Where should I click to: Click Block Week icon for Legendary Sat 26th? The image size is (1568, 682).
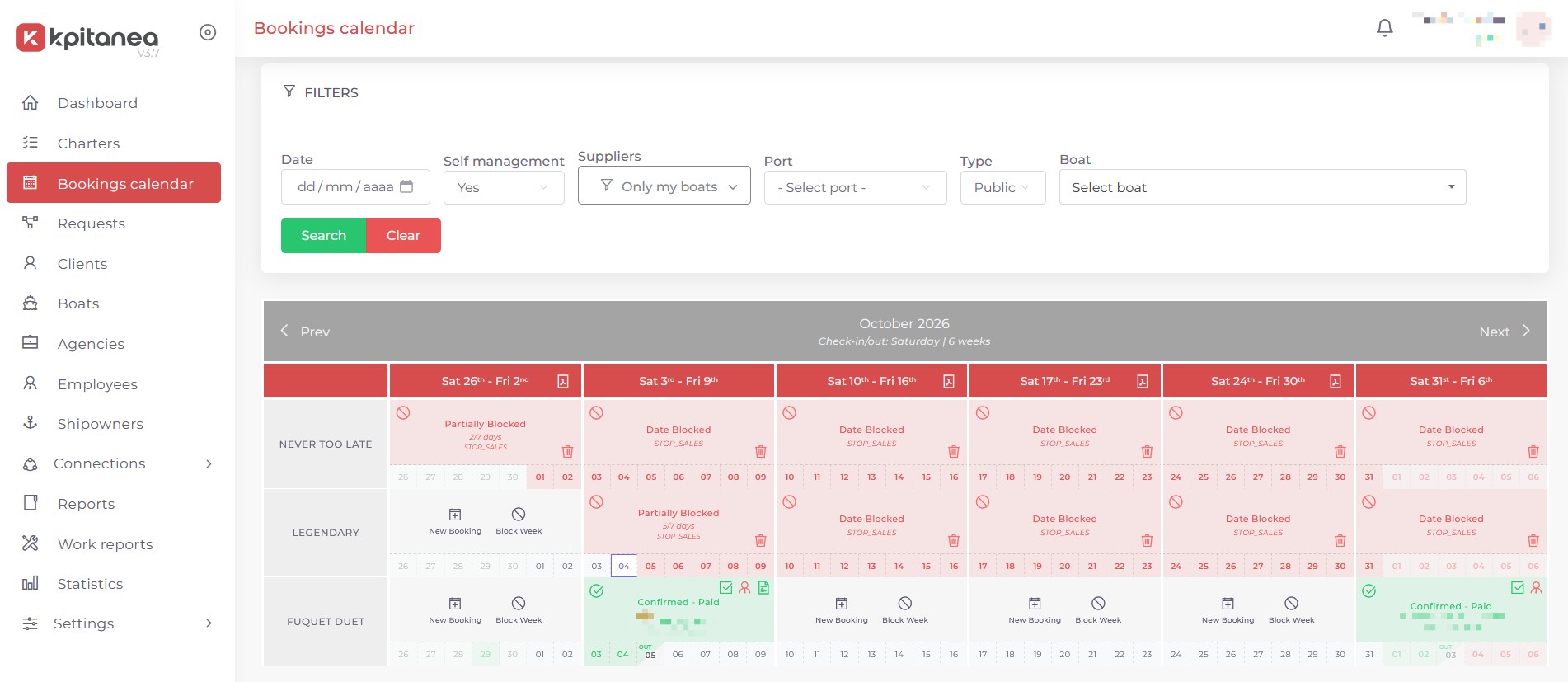(x=519, y=515)
